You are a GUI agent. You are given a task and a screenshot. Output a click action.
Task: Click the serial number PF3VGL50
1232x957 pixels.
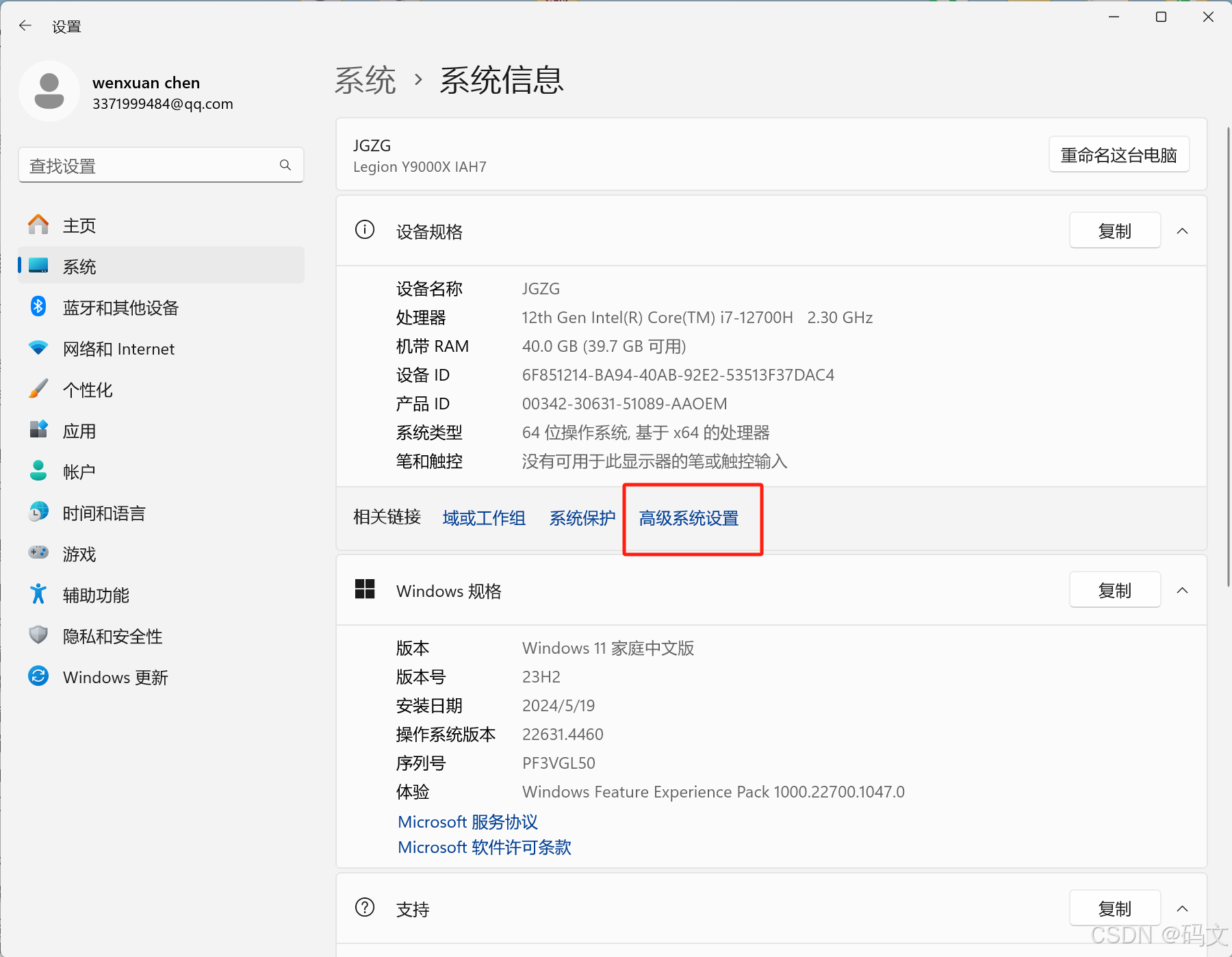[559, 763]
